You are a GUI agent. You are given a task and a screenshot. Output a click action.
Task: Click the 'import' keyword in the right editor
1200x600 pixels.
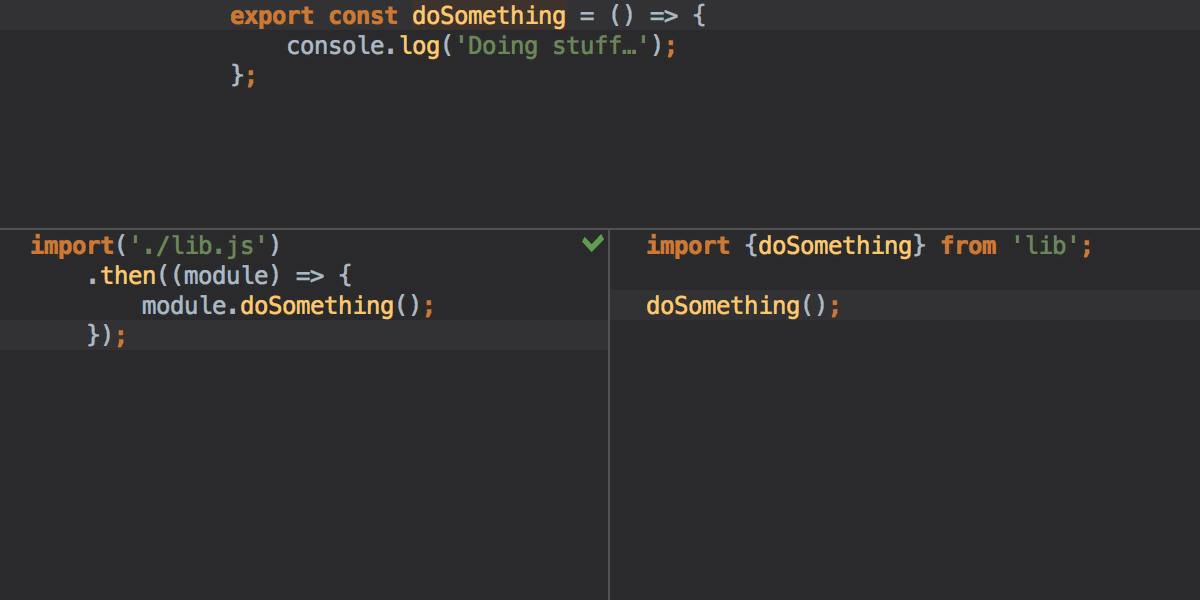pos(688,245)
